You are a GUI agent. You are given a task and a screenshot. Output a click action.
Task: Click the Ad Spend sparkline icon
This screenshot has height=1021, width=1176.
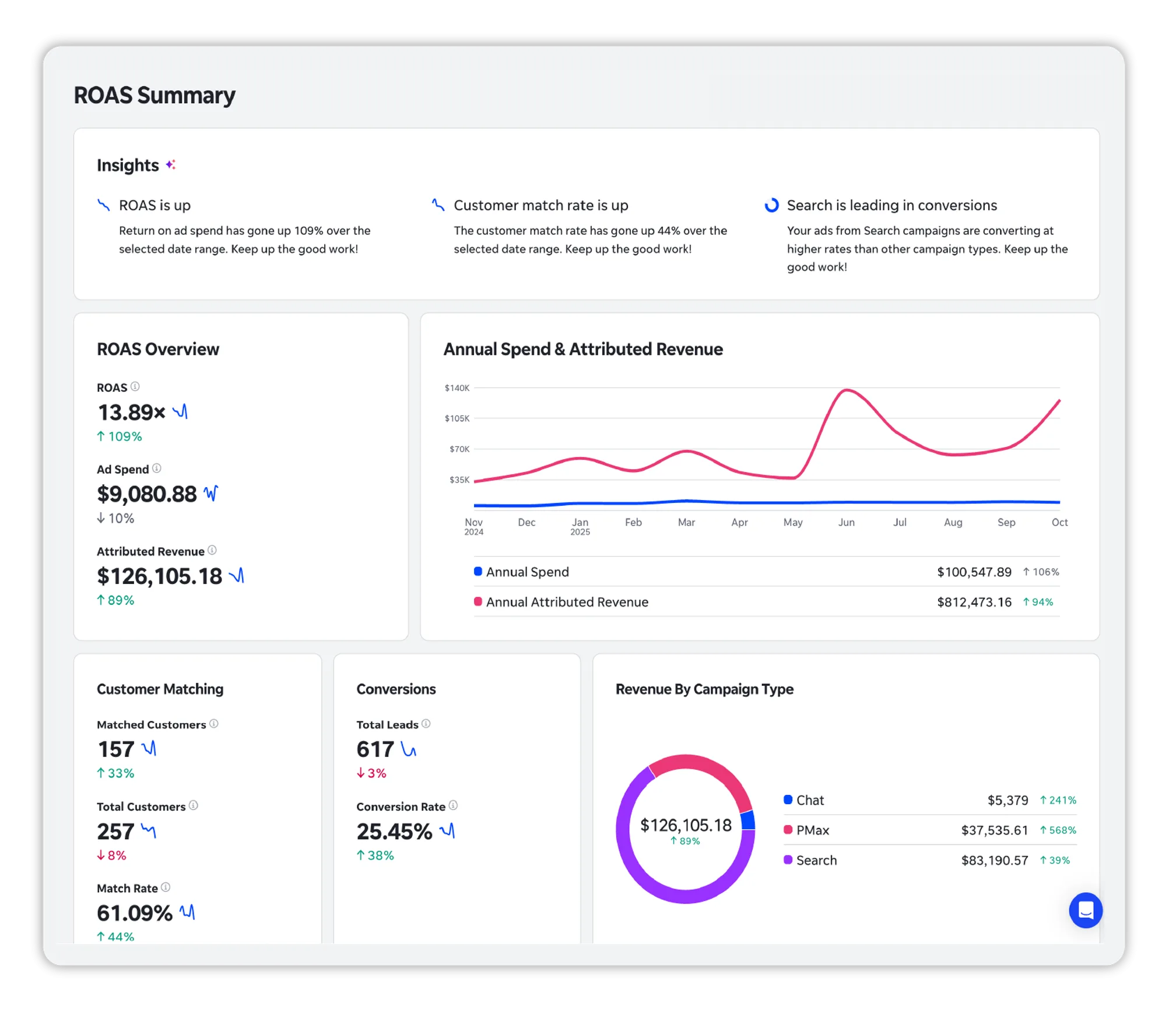coord(210,493)
